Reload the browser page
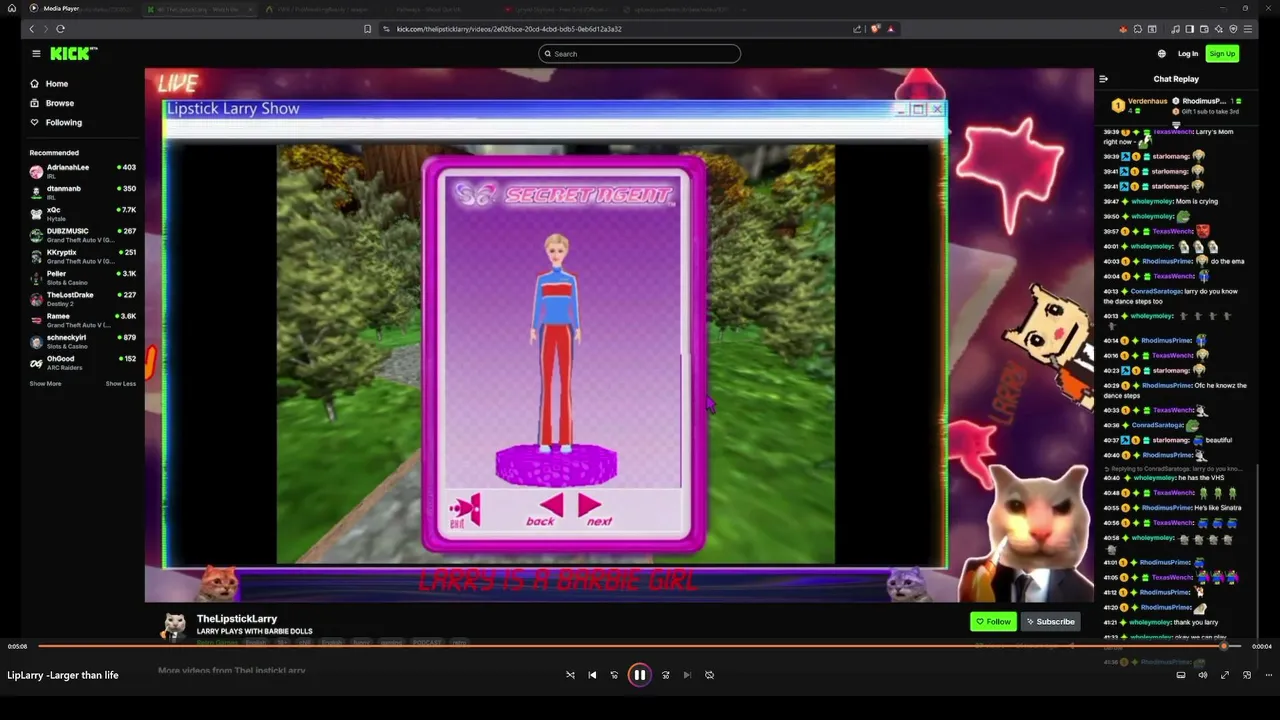The height and width of the screenshot is (720, 1280). [60, 29]
